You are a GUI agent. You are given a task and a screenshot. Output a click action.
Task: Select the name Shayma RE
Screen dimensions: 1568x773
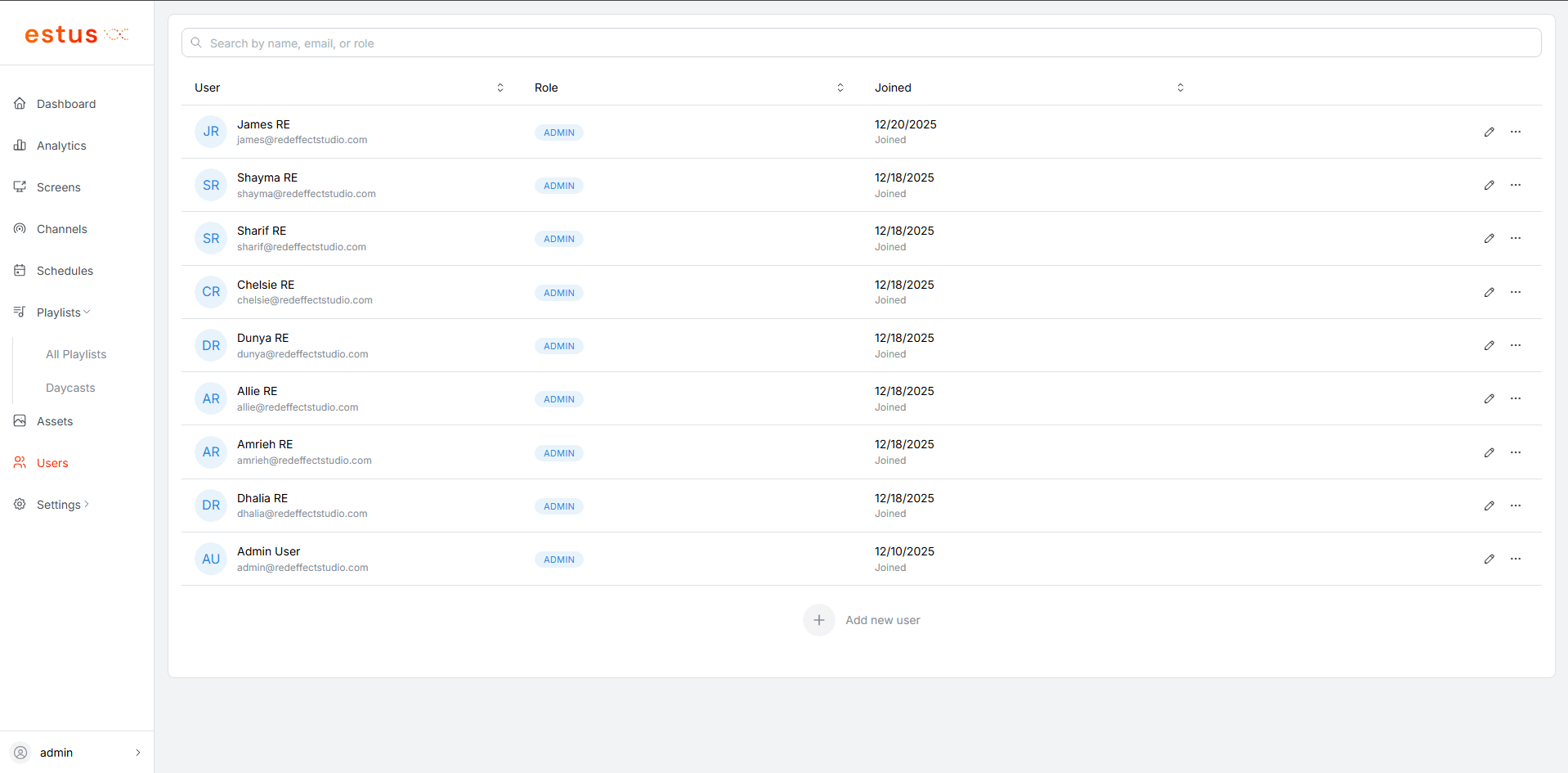[267, 178]
